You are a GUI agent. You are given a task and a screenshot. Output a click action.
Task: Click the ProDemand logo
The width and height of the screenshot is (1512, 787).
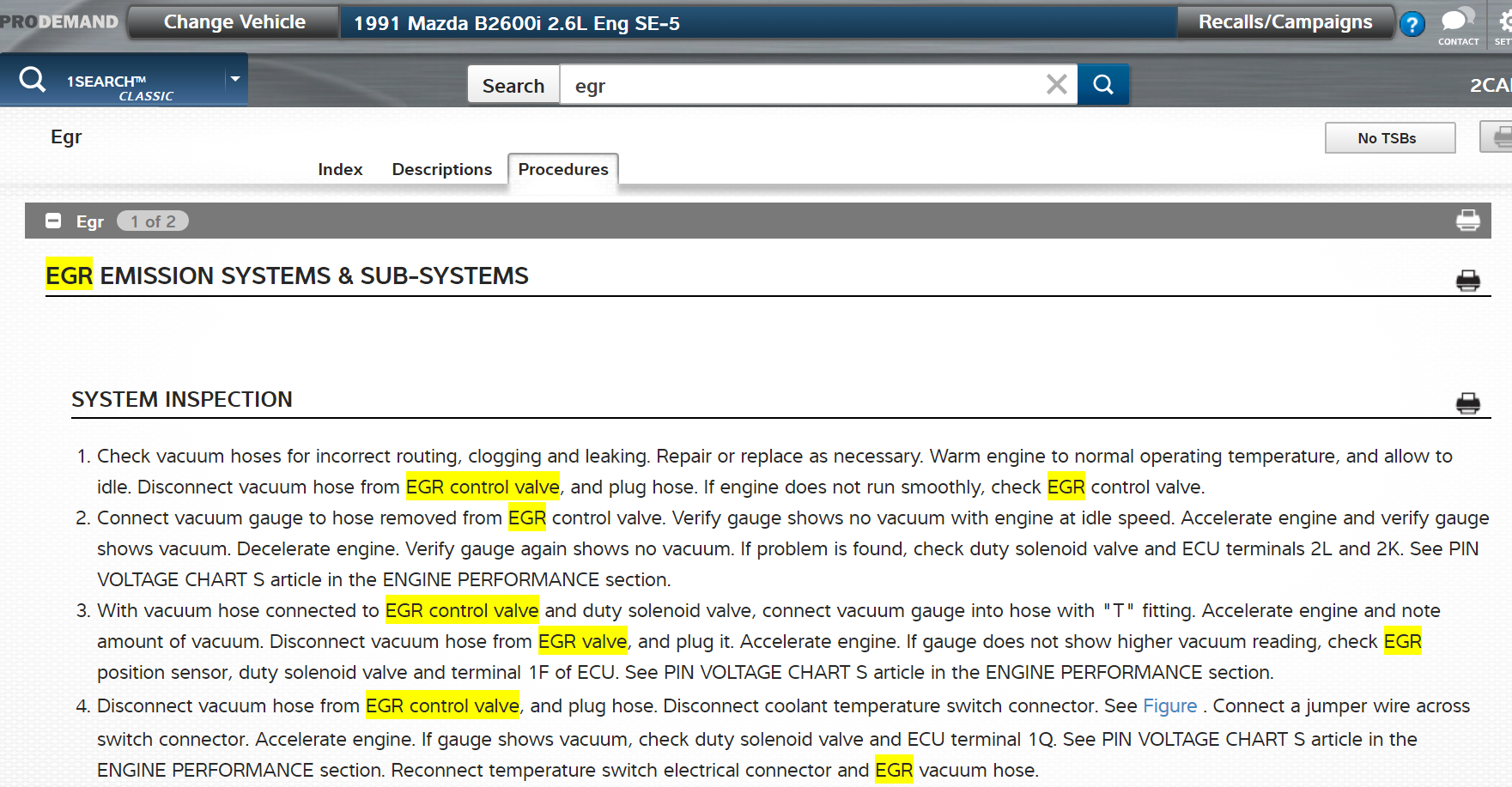point(59,21)
